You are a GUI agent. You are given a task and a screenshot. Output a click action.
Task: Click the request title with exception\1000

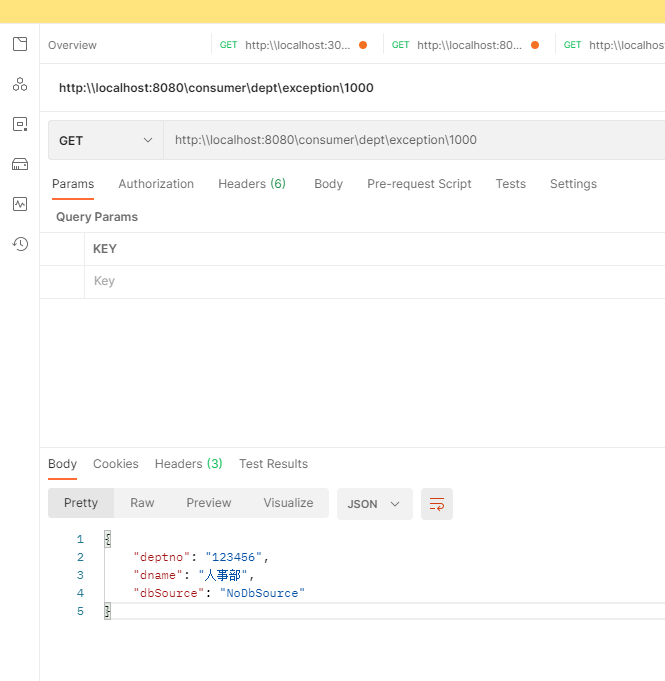(216, 88)
